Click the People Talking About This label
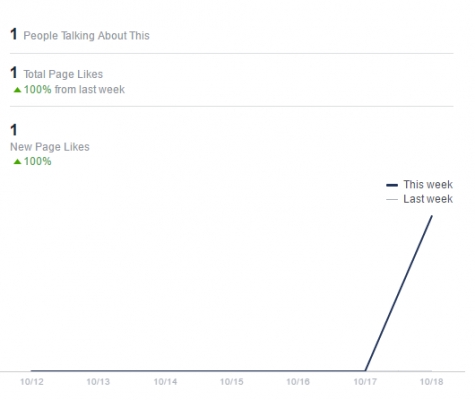Screen dimensions: 475x400 [x=86, y=36]
